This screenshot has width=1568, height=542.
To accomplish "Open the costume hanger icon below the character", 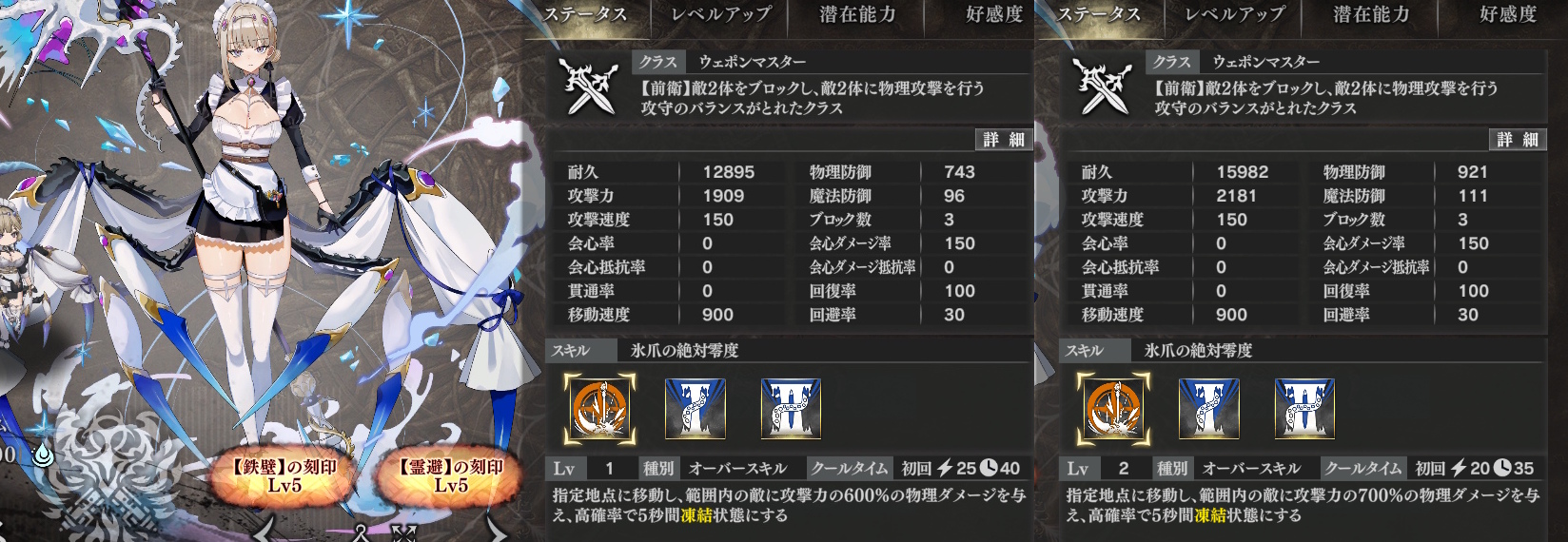I will [362, 532].
